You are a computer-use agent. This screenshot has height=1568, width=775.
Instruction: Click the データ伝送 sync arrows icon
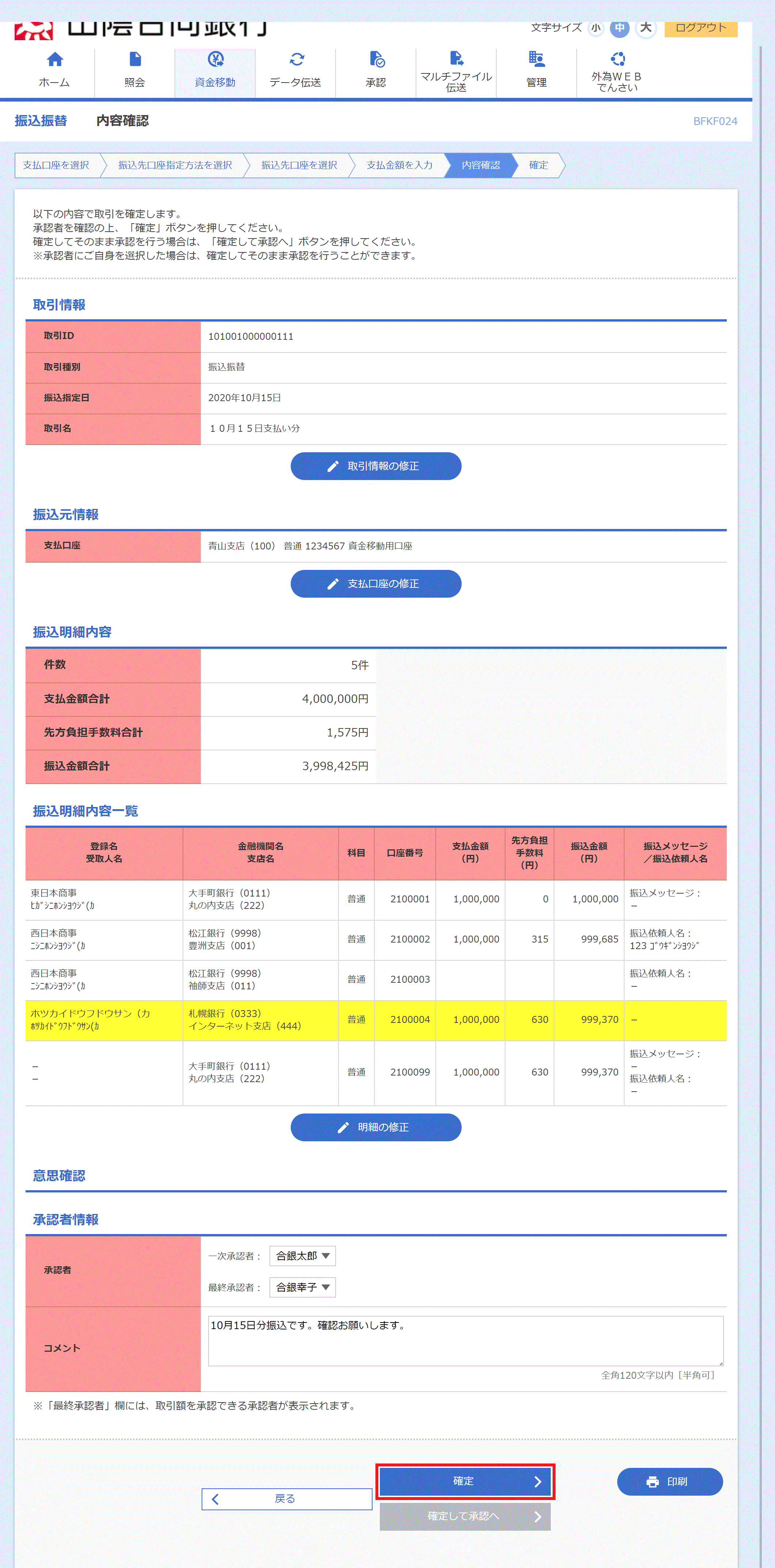[x=296, y=59]
